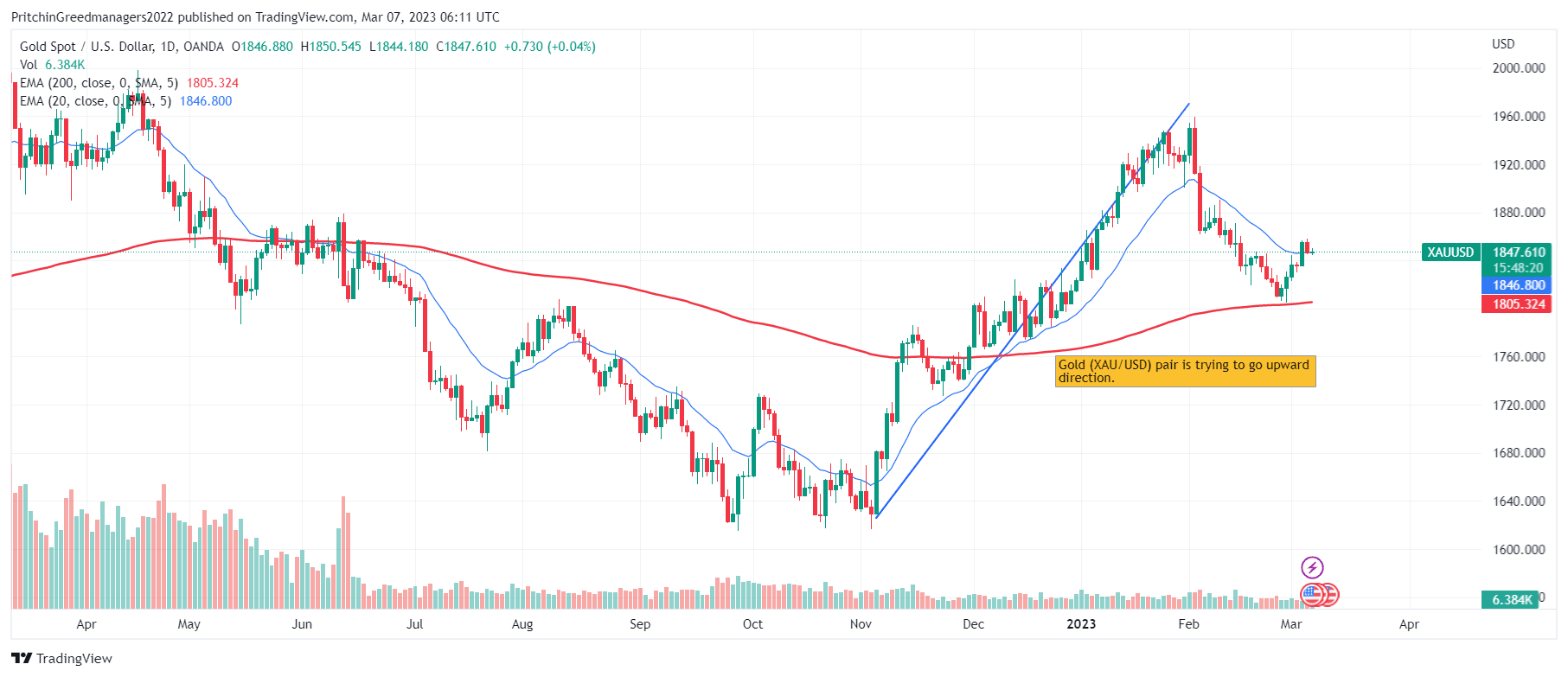This screenshot has height=677, width=1568.
Task: Click the 1760.000 price axis label
Action: coord(1519,357)
